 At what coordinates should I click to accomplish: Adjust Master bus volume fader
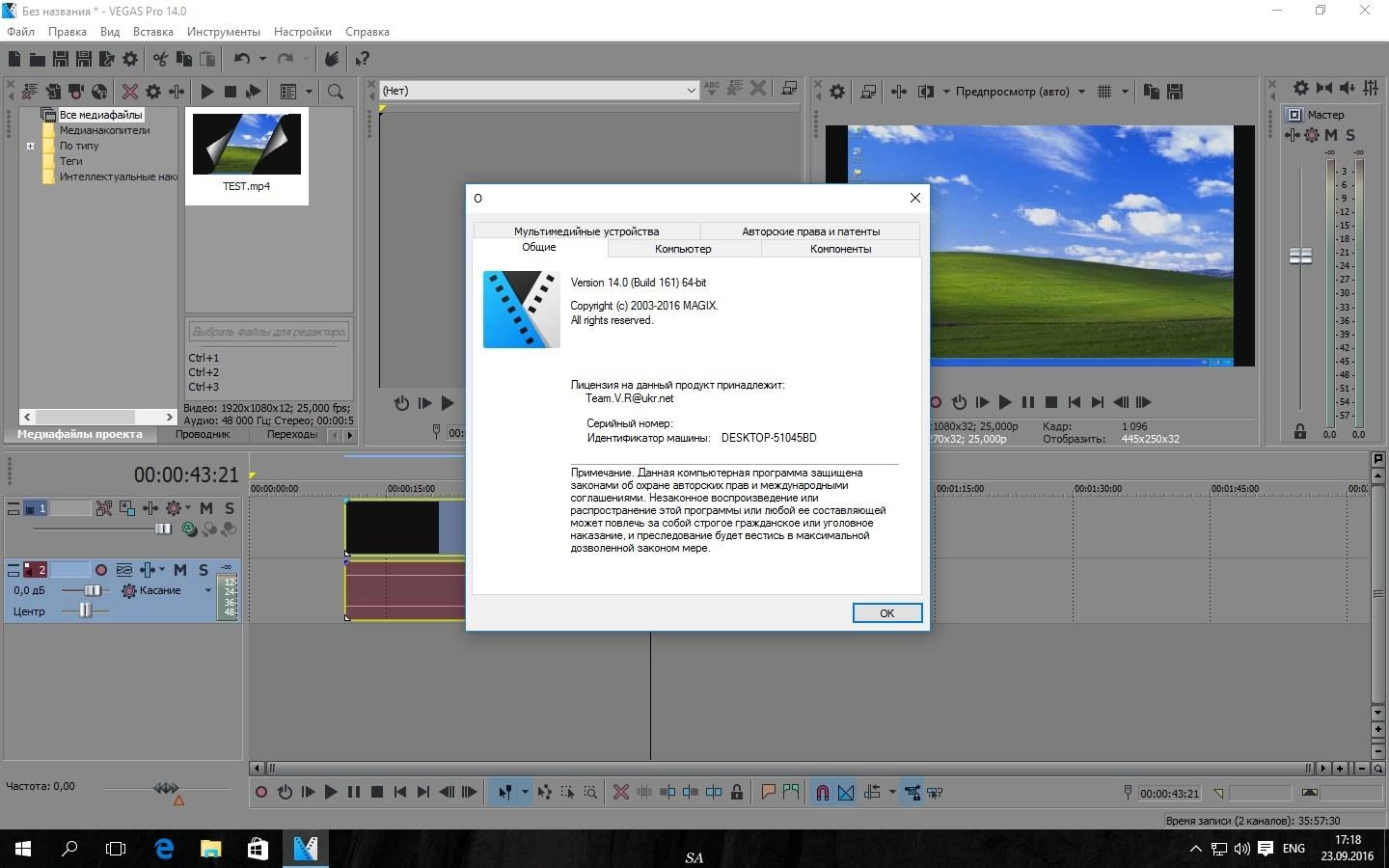(1300, 256)
